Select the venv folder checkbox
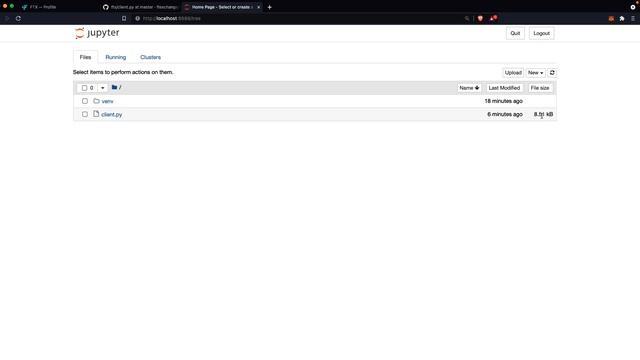 (x=85, y=101)
